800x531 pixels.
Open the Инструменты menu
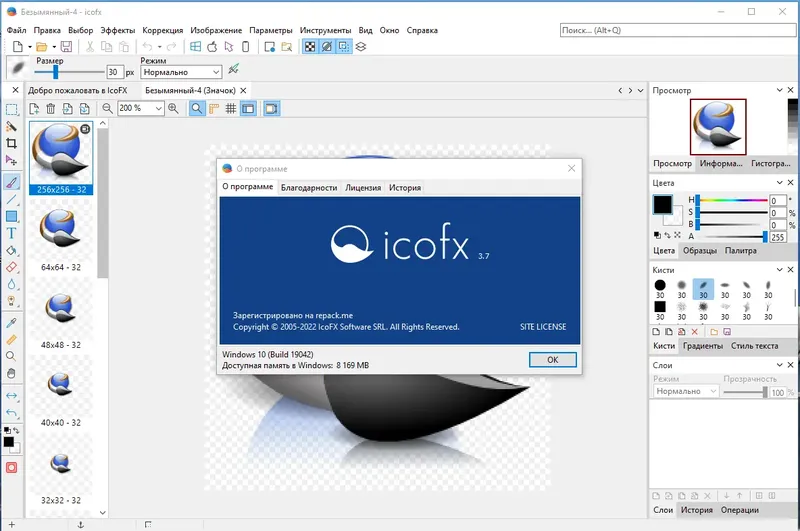(x=326, y=31)
